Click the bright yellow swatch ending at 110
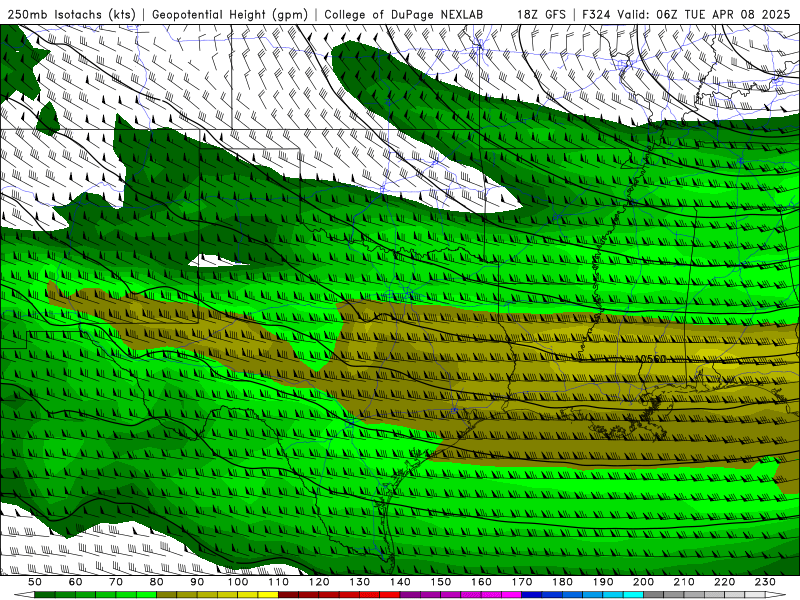 tap(268, 595)
